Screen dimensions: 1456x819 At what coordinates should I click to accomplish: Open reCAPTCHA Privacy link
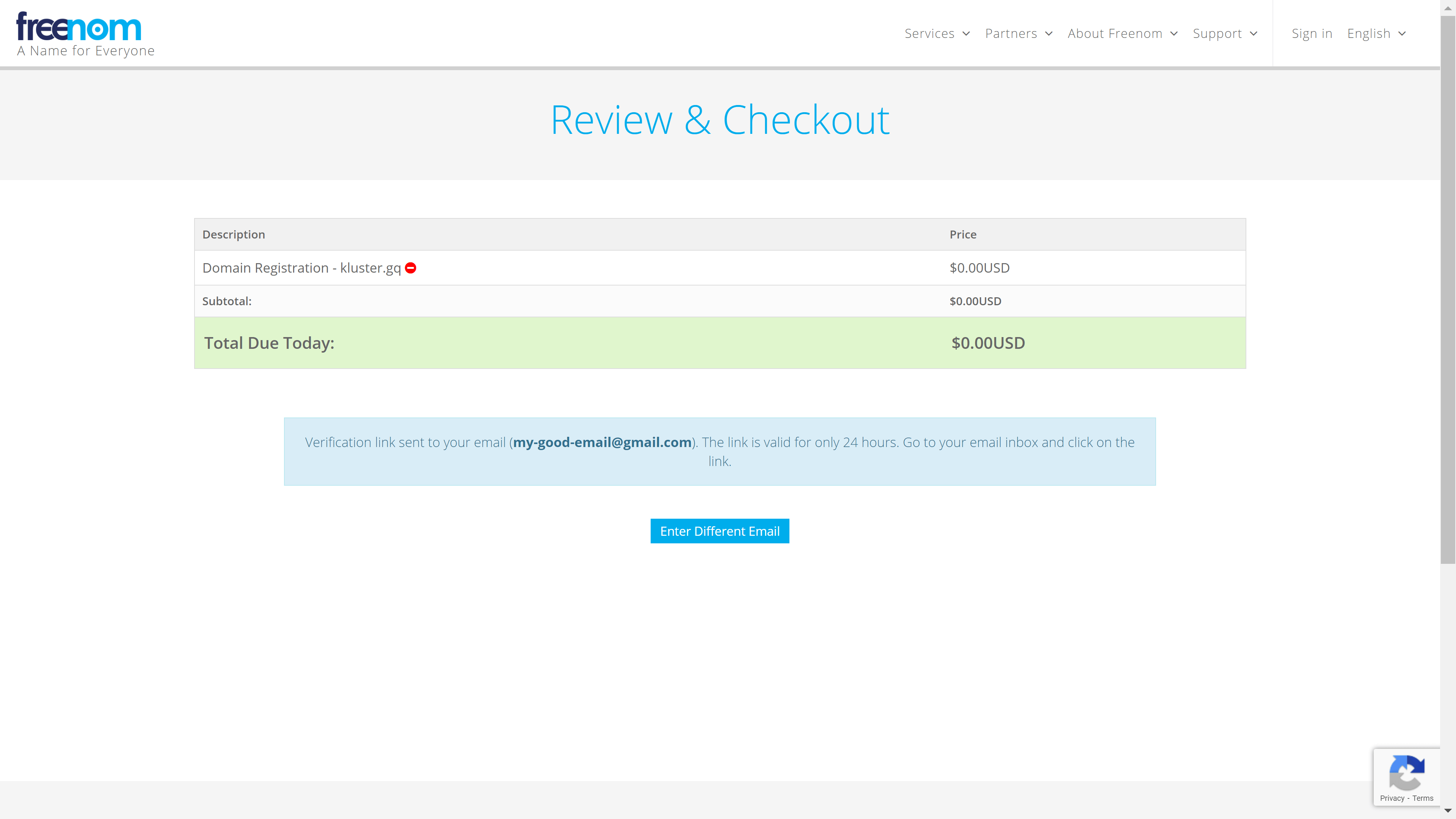tap(1392, 798)
